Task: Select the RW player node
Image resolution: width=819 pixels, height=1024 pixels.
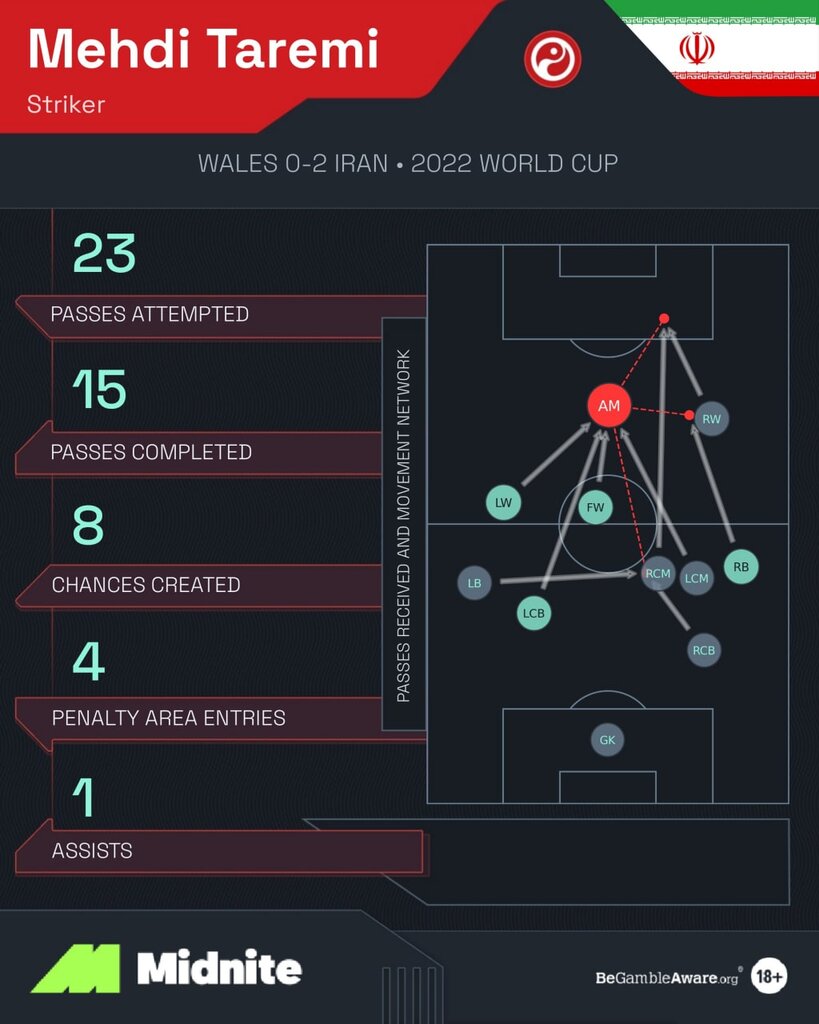Action: coord(711,419)
